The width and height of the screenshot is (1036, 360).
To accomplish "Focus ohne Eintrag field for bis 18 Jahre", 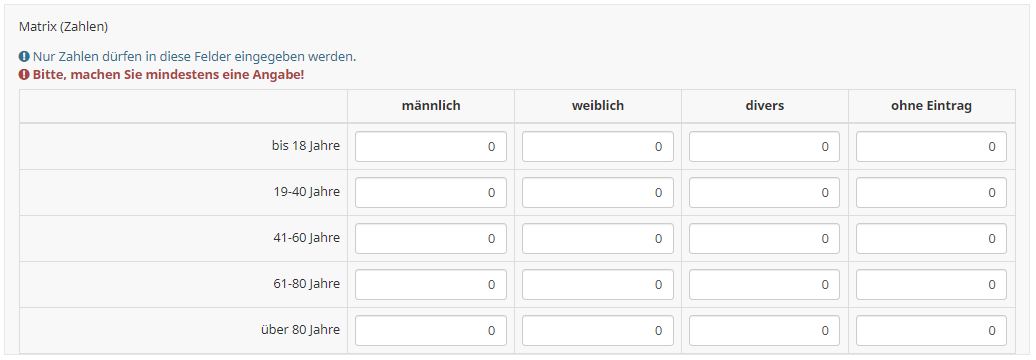I will (x=932, y=147).
